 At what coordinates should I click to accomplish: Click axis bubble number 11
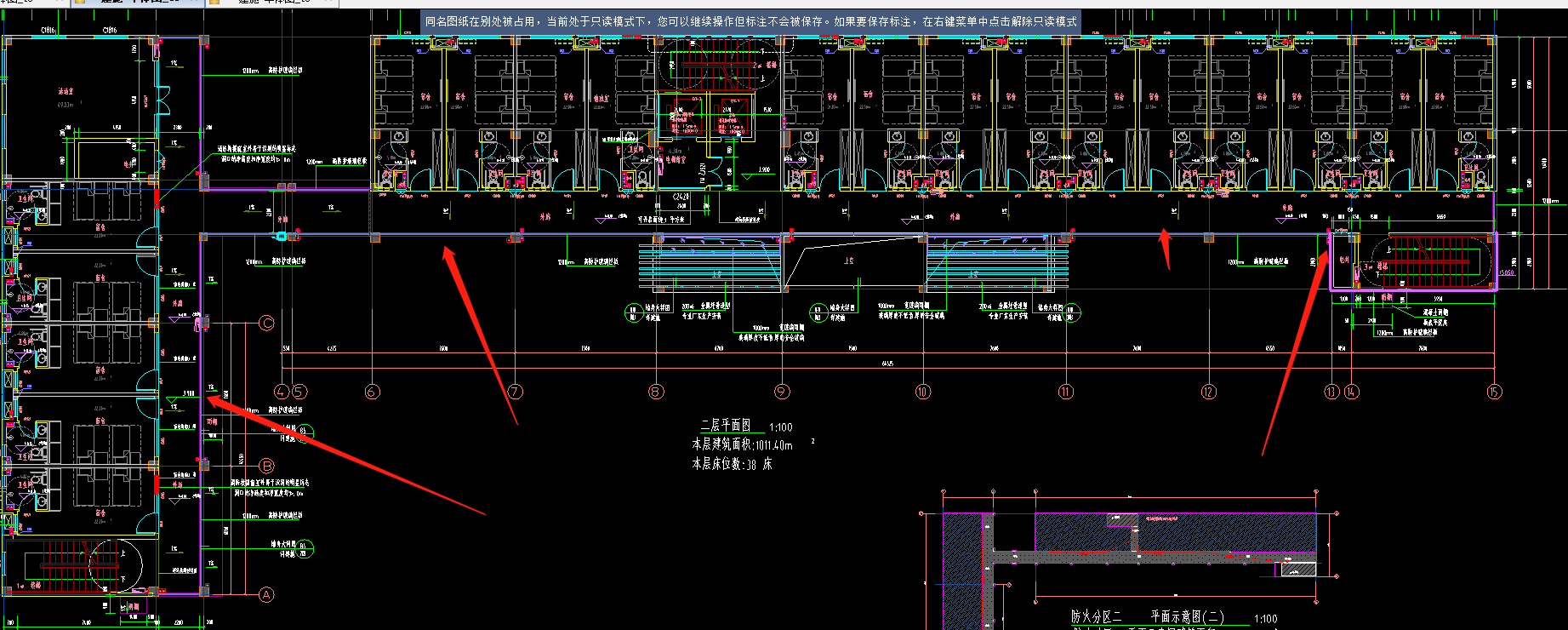1066,392
